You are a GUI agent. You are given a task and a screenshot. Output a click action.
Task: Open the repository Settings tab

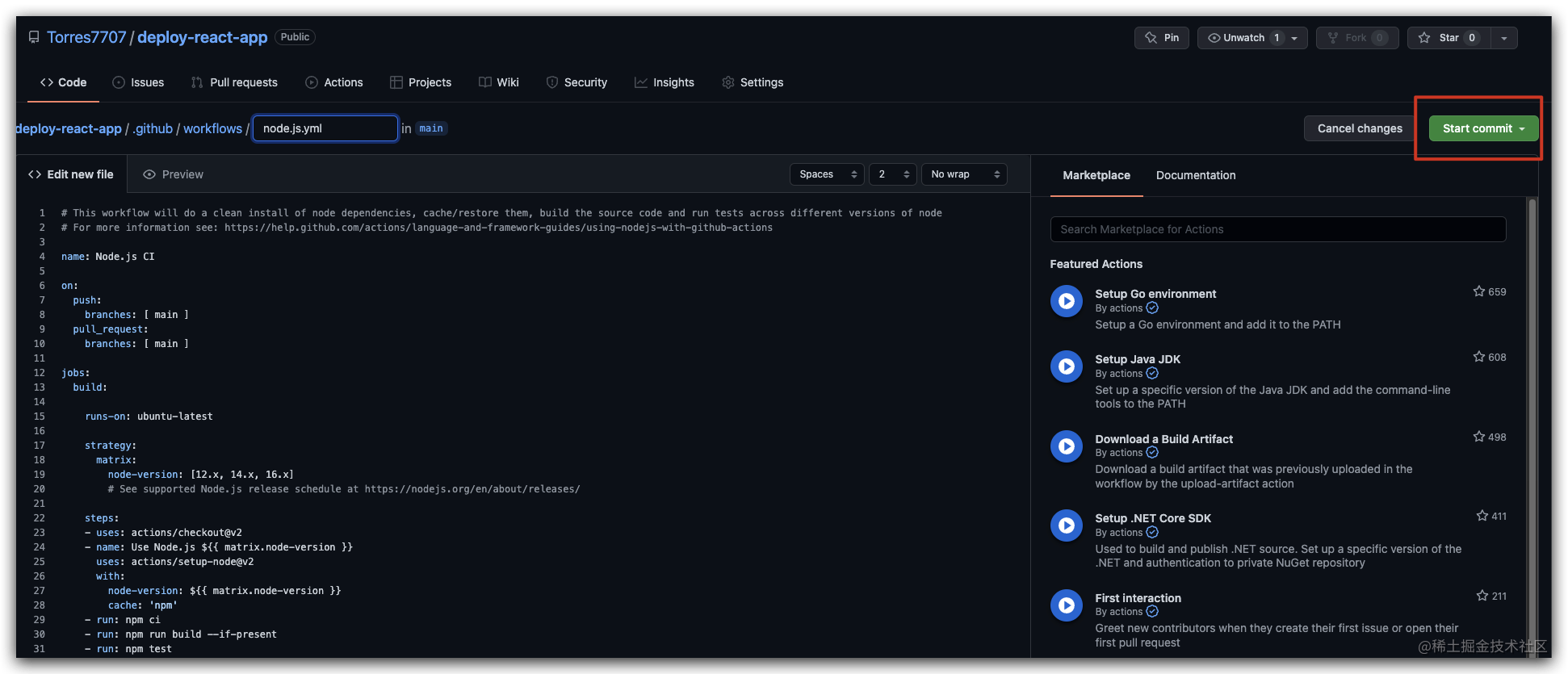pyautogui.click(x=753, y=82)
